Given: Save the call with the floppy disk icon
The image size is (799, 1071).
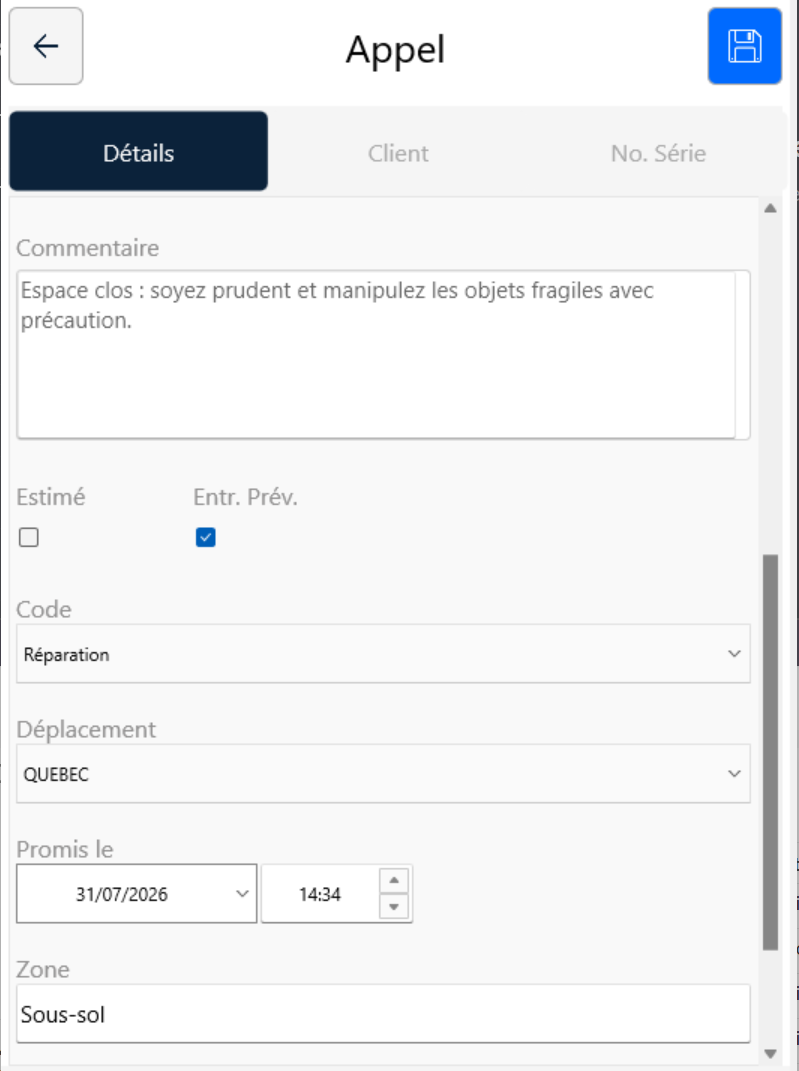Looking at the screenshot, I should point(744,46).
